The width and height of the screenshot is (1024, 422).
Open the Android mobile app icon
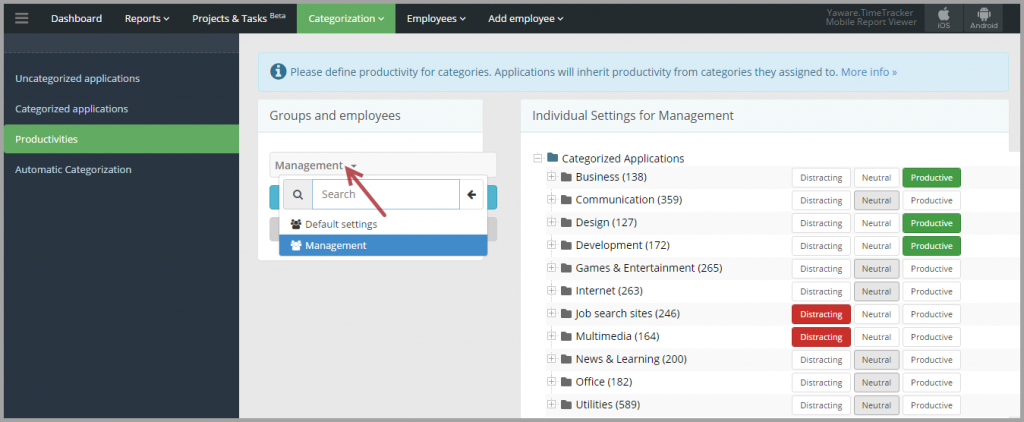coord(984,18)
